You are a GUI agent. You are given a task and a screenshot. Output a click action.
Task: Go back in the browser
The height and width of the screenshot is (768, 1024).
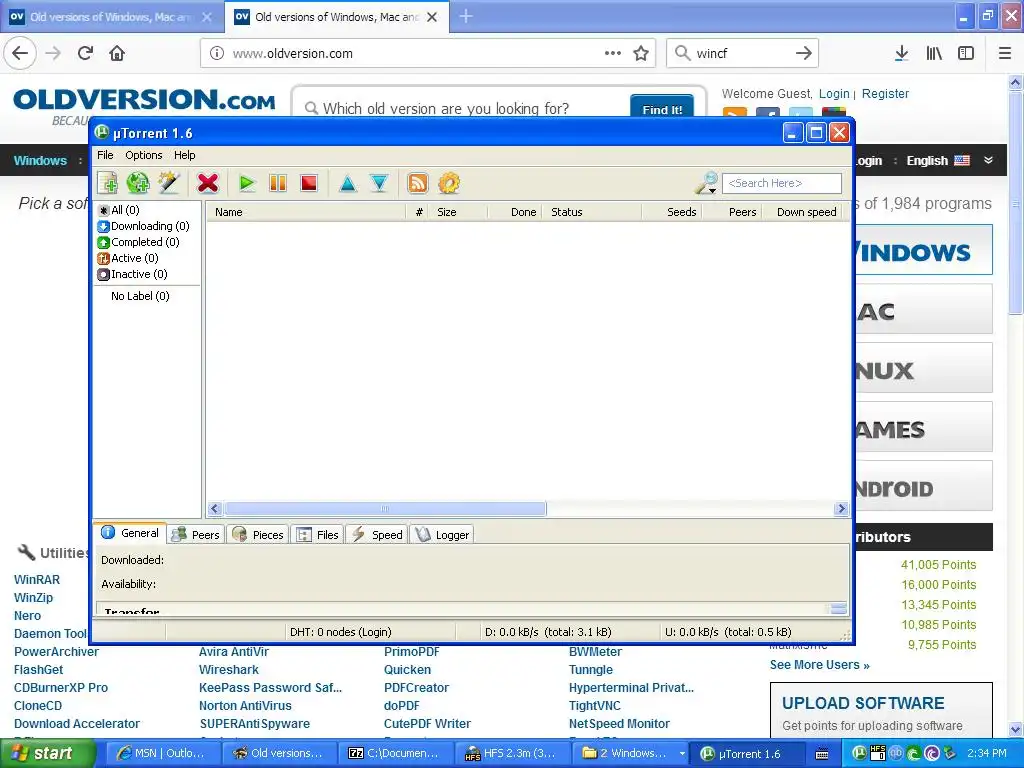coord(20,54)
